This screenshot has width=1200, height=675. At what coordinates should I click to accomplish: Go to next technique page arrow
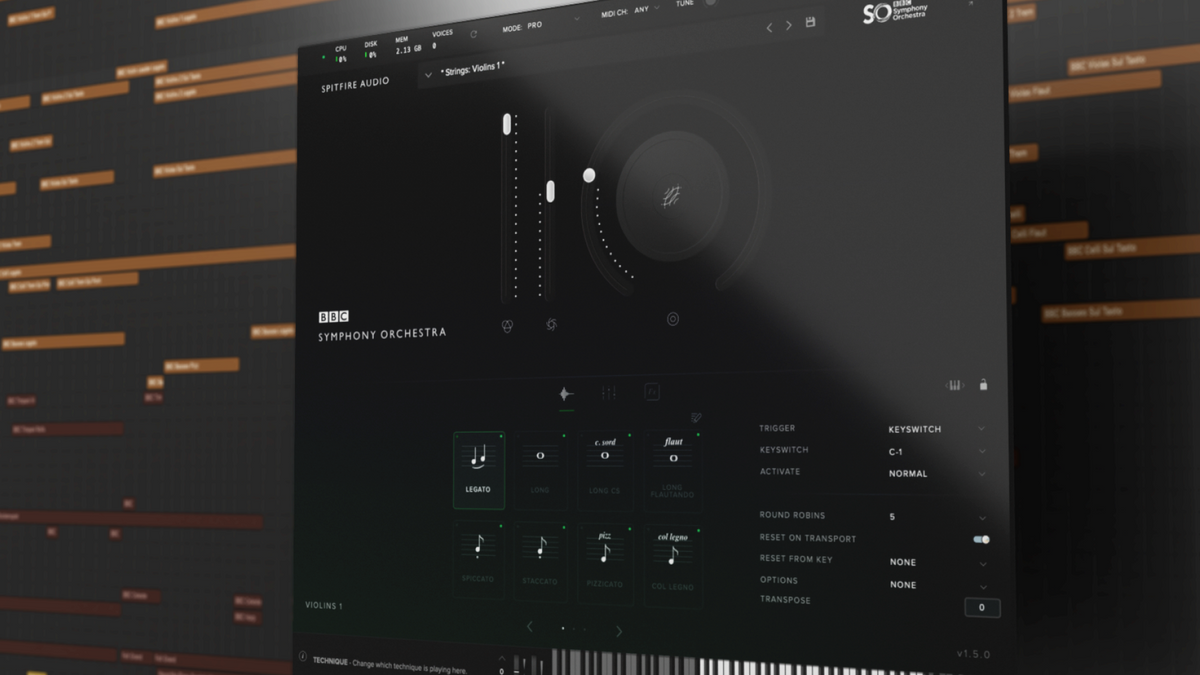(x=619, y=631)
